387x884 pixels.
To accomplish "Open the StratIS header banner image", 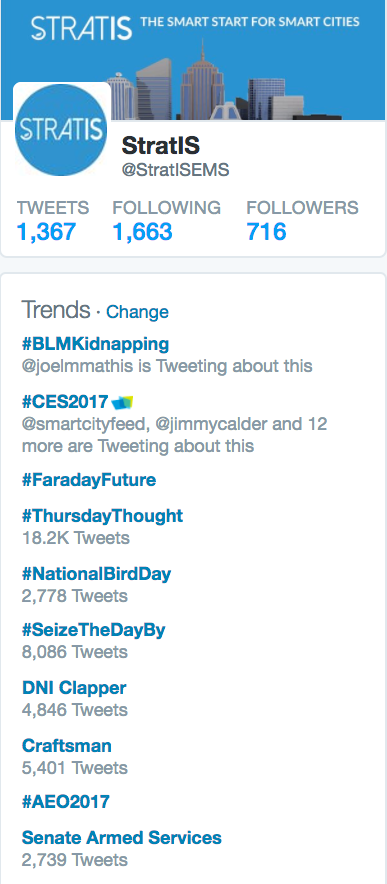I will [x=194, y=60].
